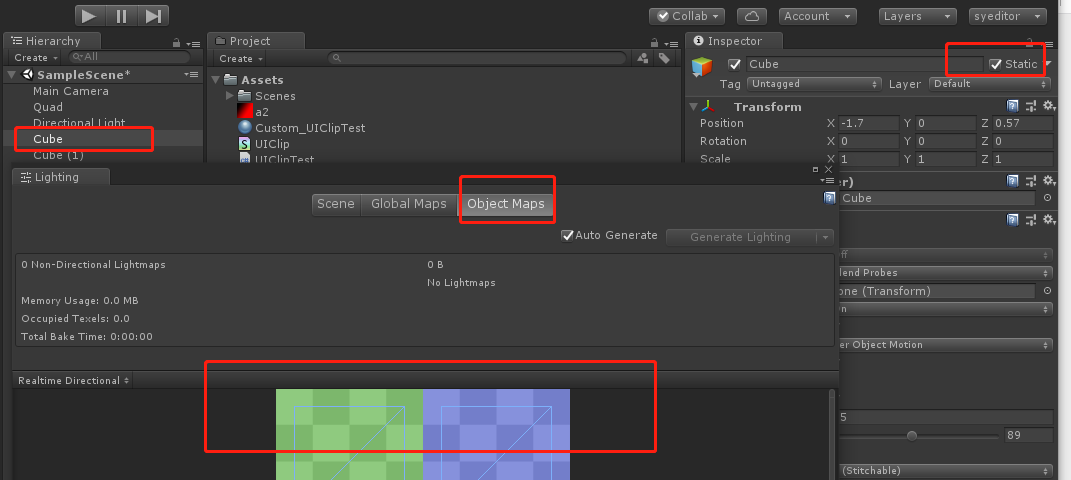Image resolution: width=1071 pixels, height=480 pixels.
Task: Click the Step frame button
Action: coord(153,16)
